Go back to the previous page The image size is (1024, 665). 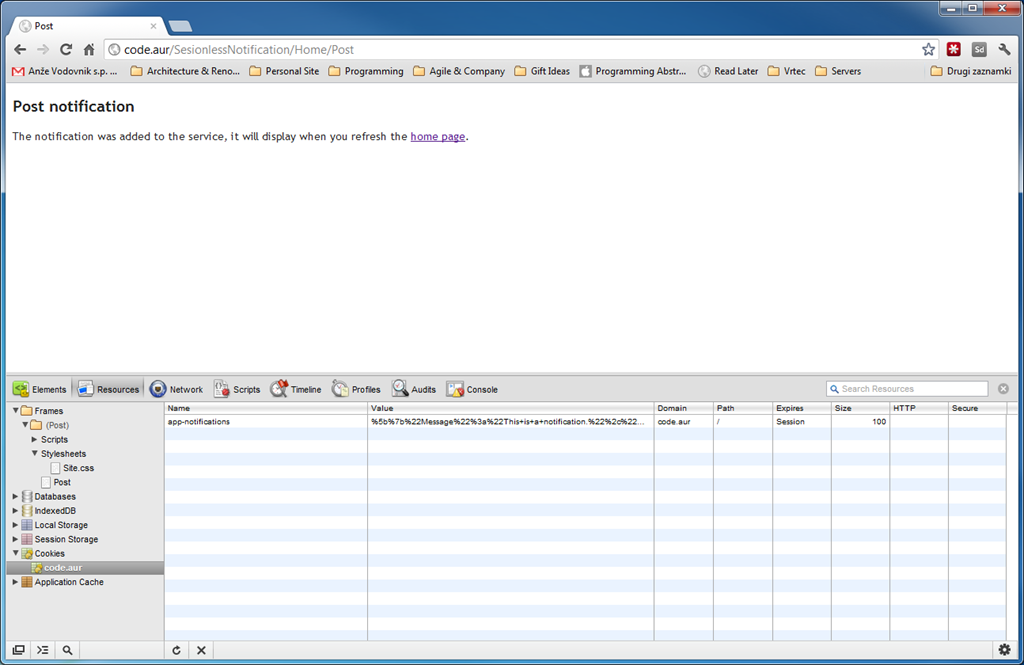pyautogui.click(x=20, y=50)
